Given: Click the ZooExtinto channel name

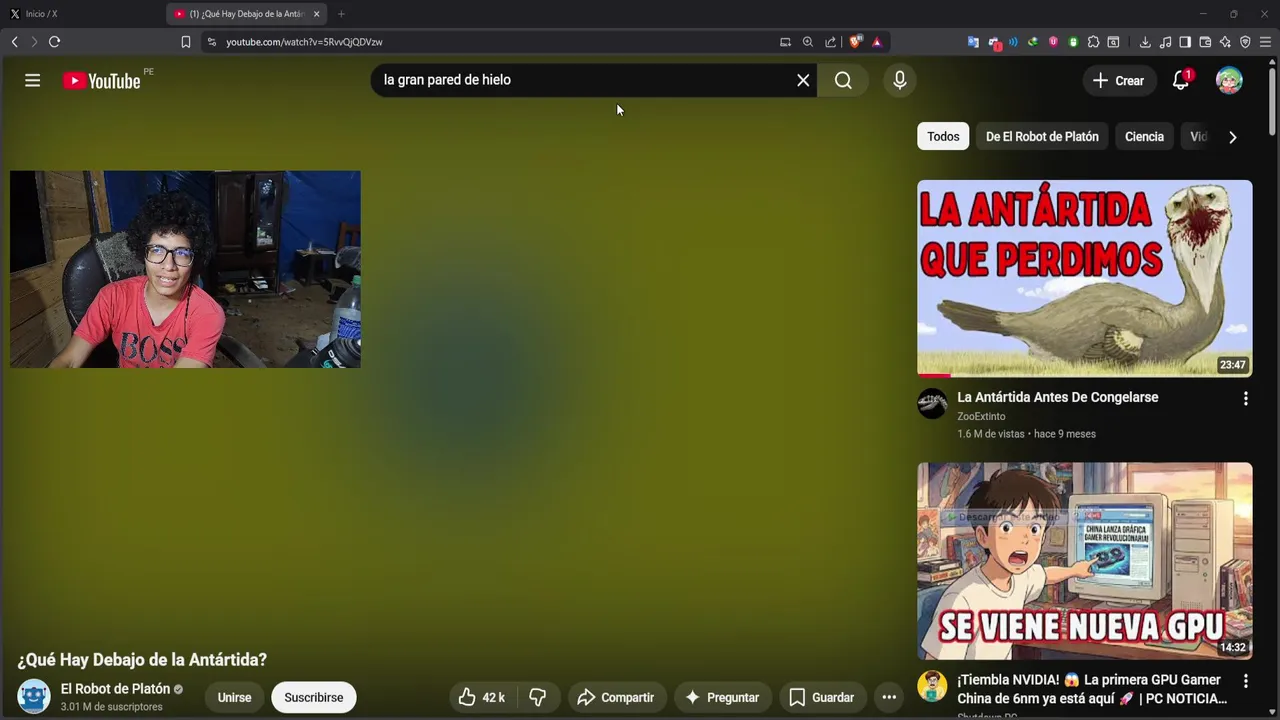Looking at the screenshot, I should click(981, 416).
